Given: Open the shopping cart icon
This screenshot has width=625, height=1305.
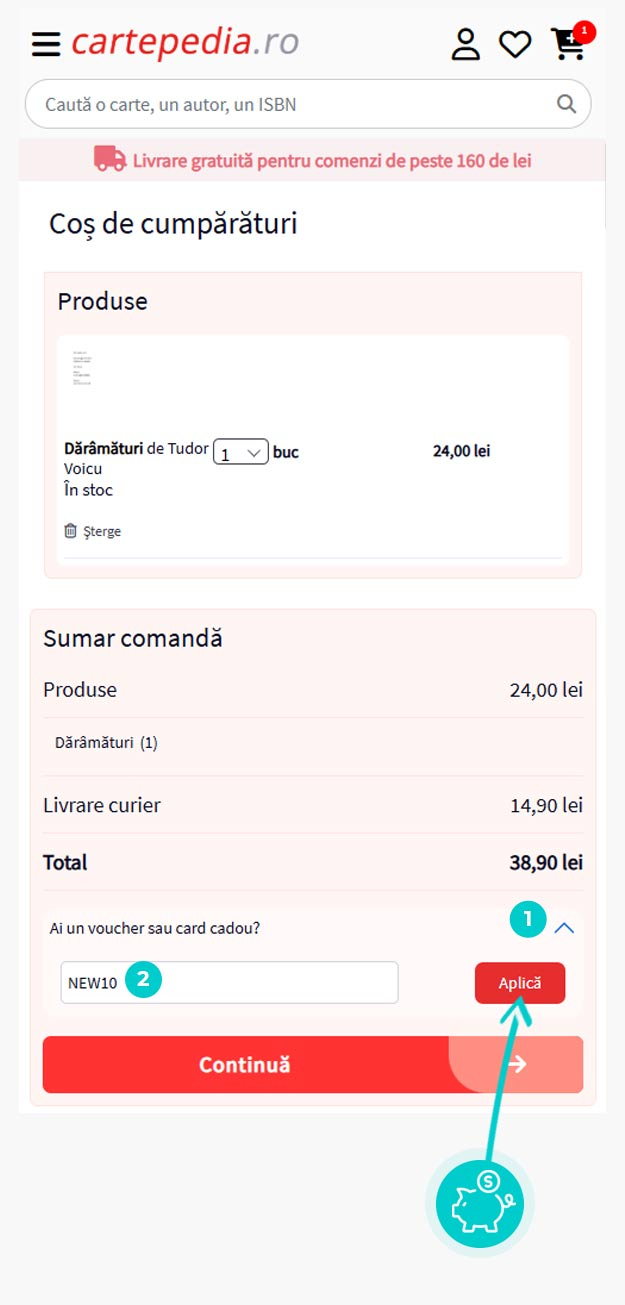Looking at the screenshot, I should click(569, 44).
